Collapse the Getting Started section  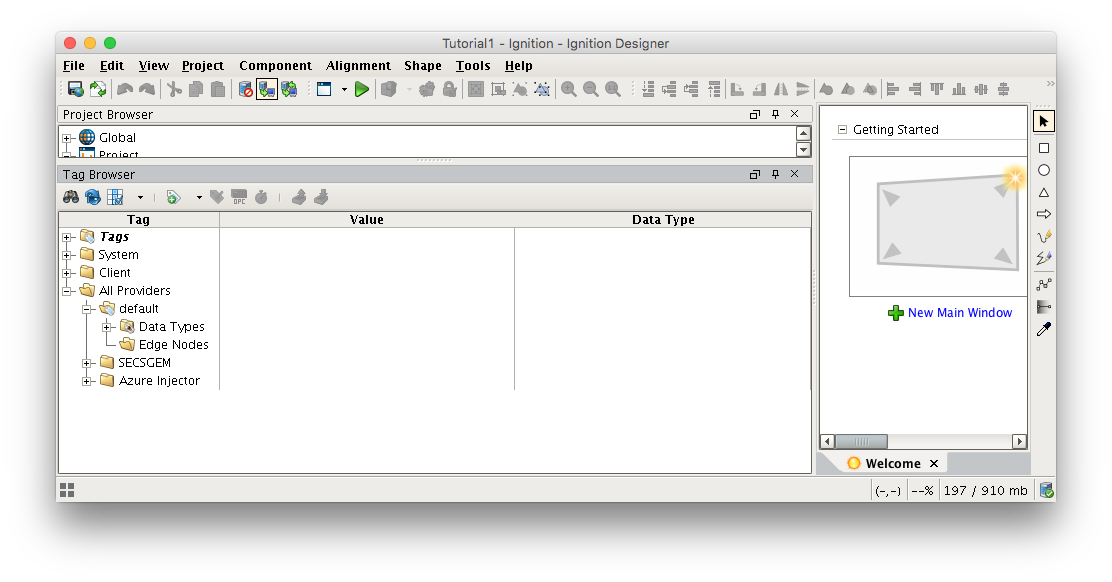point(842,130)
